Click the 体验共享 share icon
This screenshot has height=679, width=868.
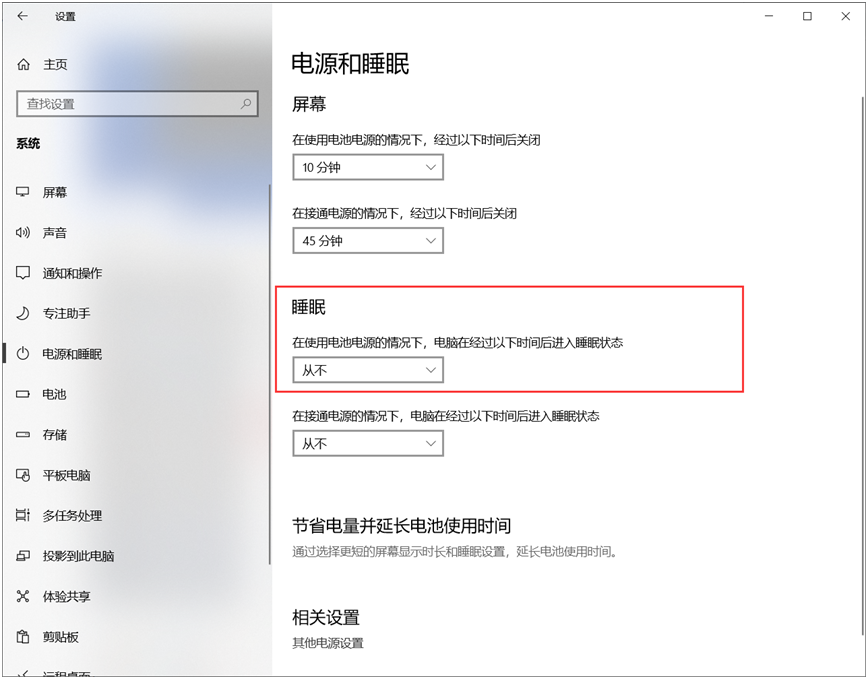pyautogui.click(x=23, y=596)
